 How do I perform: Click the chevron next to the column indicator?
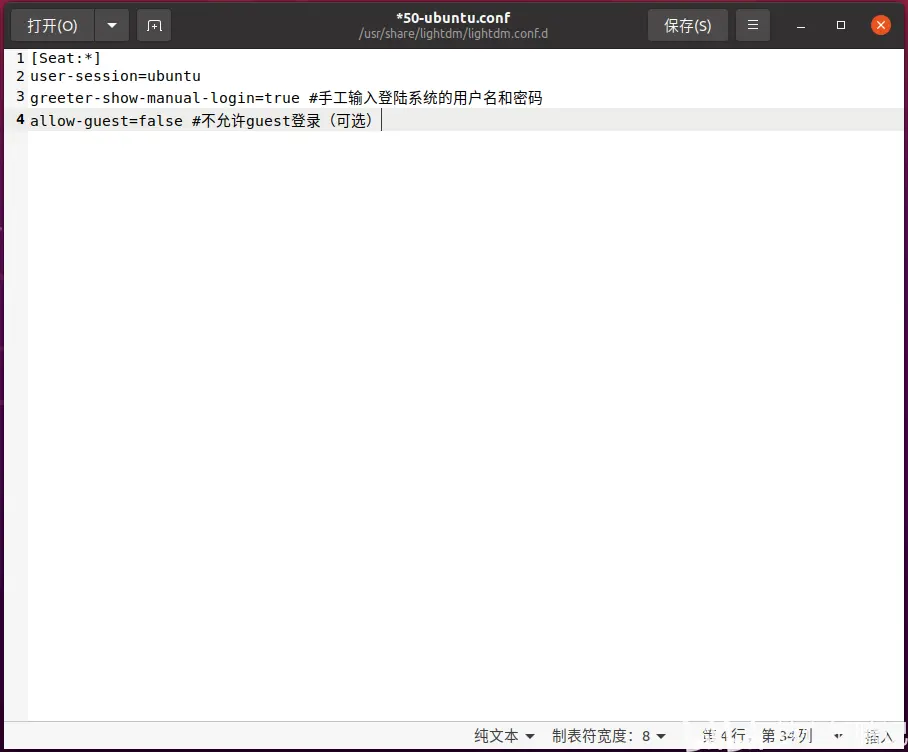click(837, 735)
